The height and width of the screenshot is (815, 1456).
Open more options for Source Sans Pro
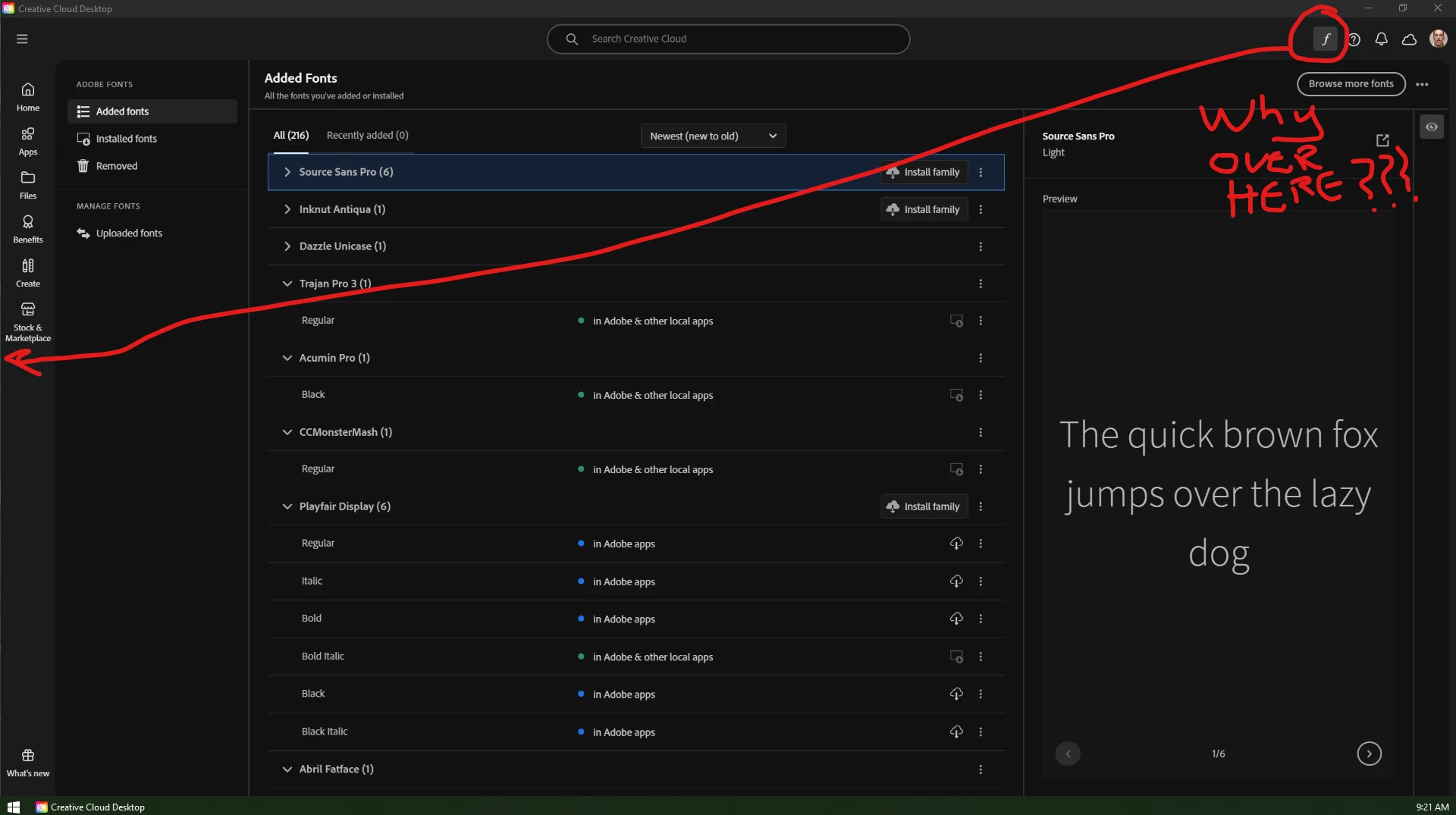click(981, 172)
